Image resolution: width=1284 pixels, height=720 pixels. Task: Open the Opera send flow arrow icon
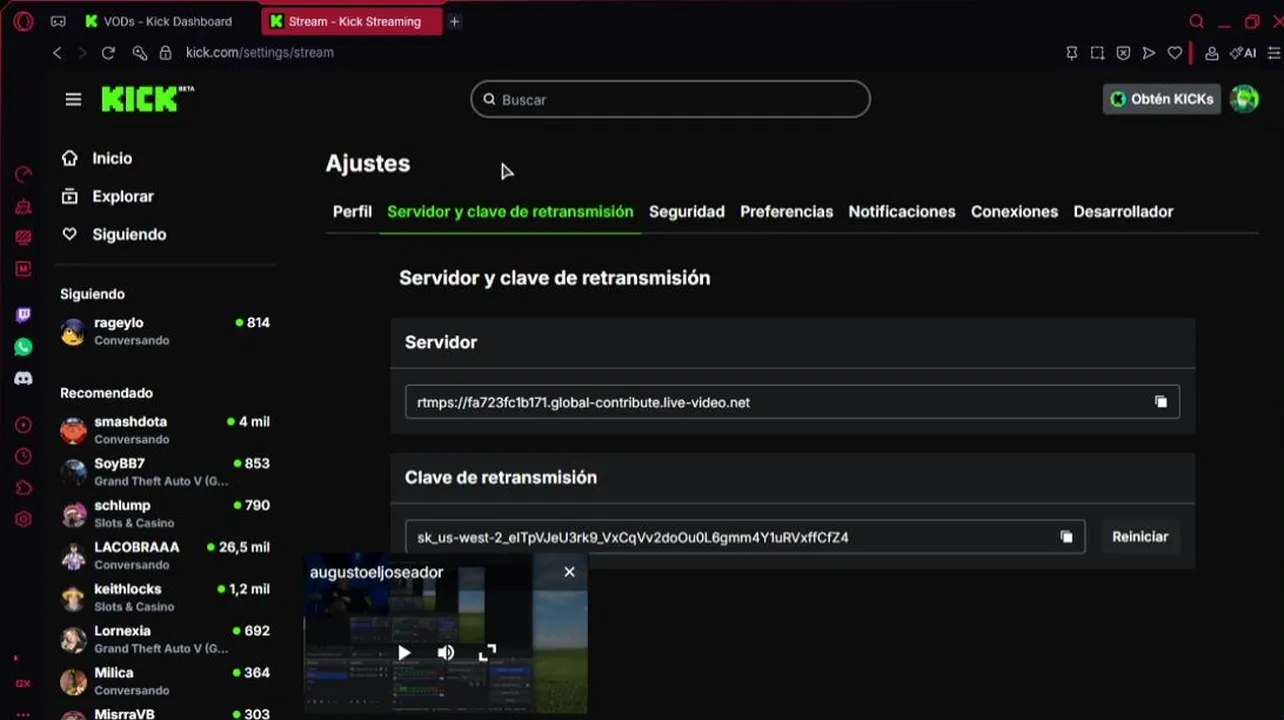1149,53
